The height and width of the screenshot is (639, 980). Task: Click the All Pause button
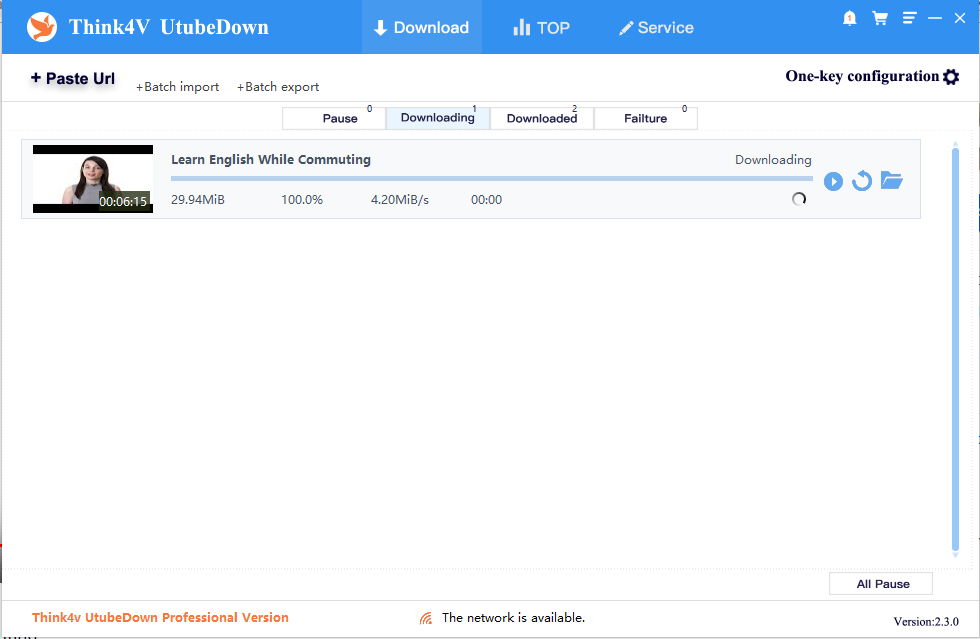(x=881, y=583)
